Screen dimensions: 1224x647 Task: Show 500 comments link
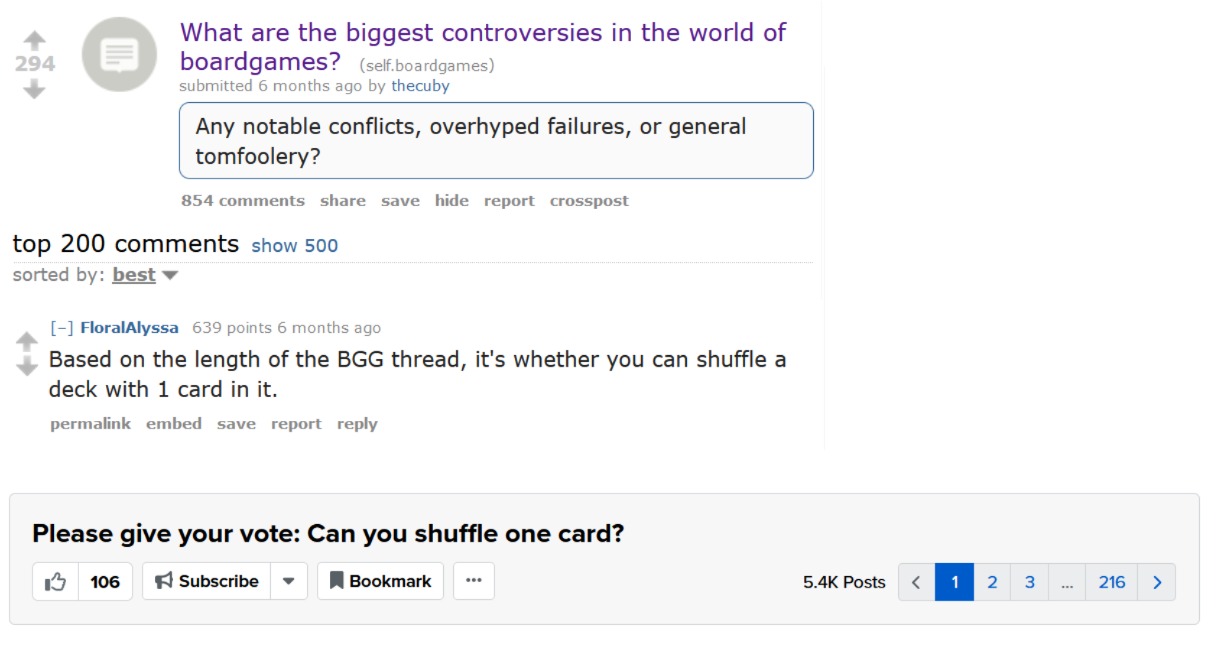[295, 246]
